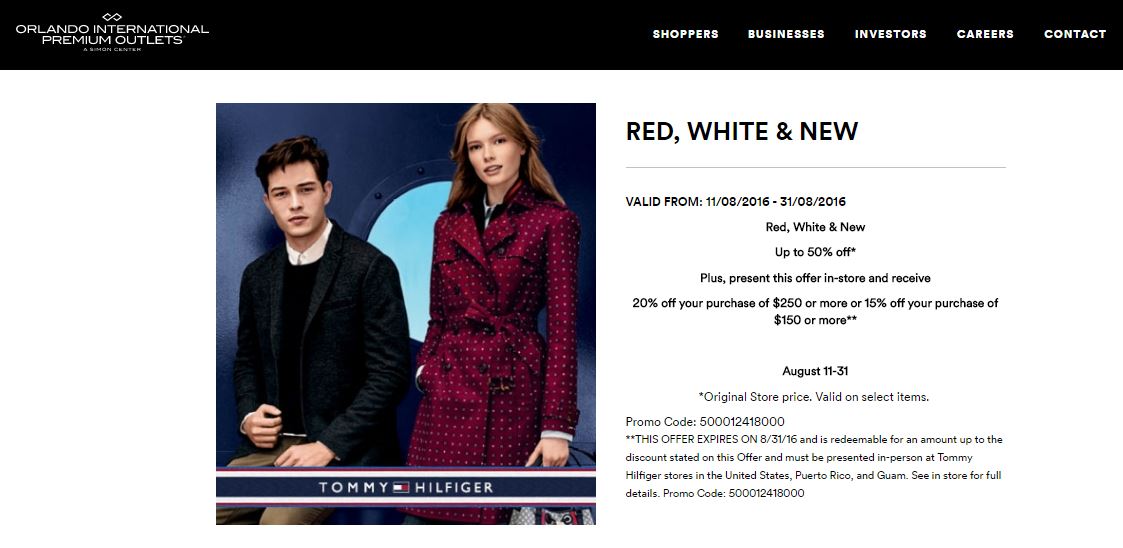Screen dimensions: 1123x548
Task: Click the RED, WHITE & NEW heading
Action: (742, 131)
